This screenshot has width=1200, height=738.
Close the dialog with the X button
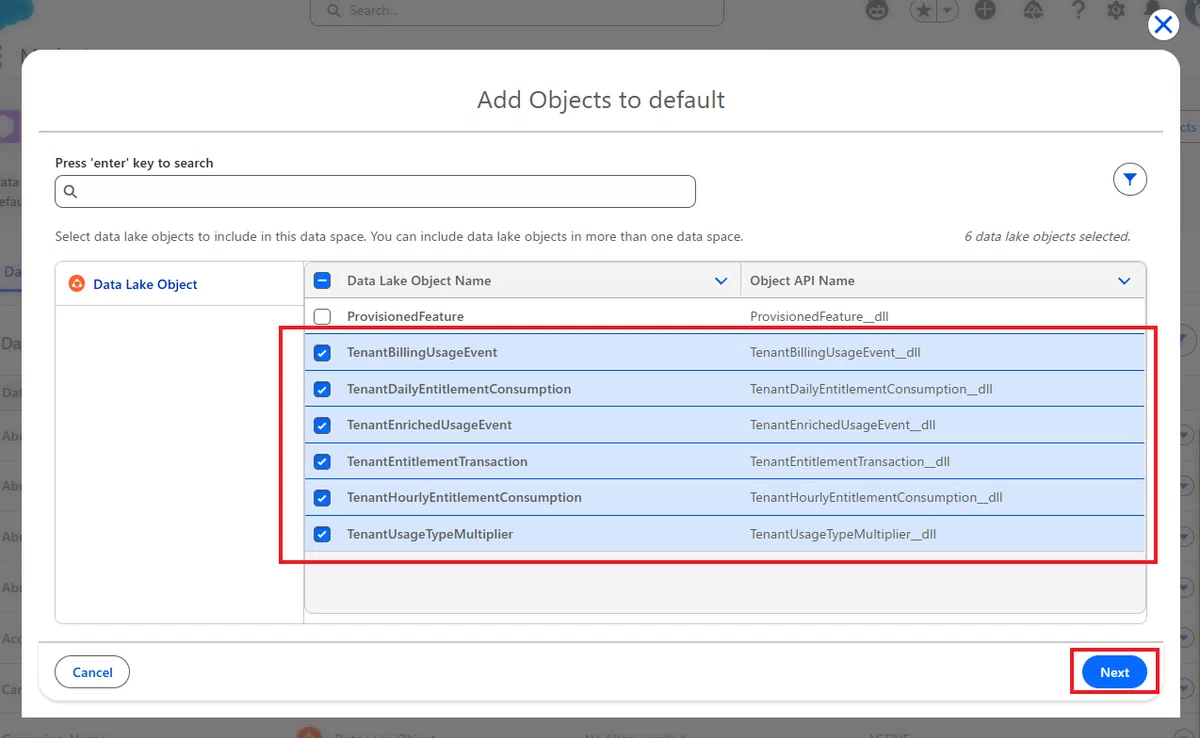[1163, 25]
